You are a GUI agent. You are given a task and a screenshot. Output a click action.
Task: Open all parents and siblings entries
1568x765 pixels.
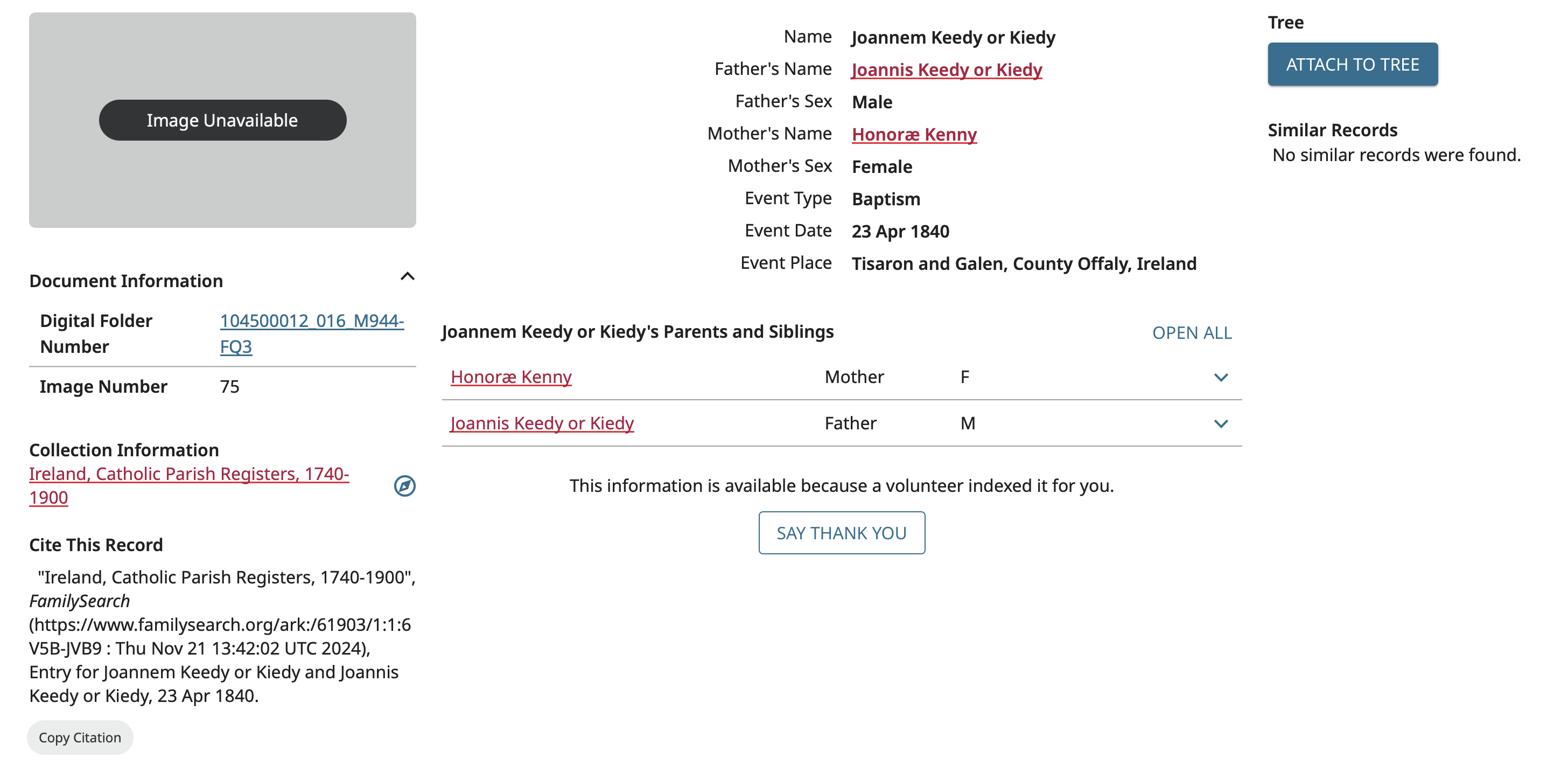[x=1191, y=332]
